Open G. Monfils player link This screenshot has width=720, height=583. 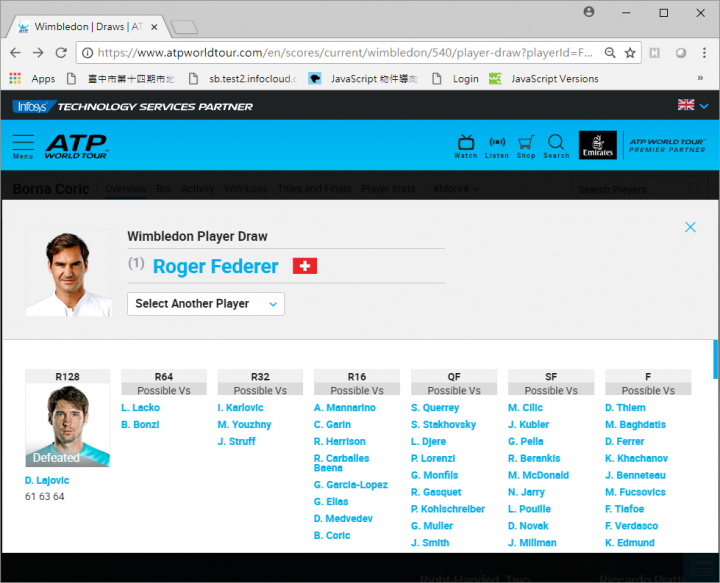pos(434,475)
